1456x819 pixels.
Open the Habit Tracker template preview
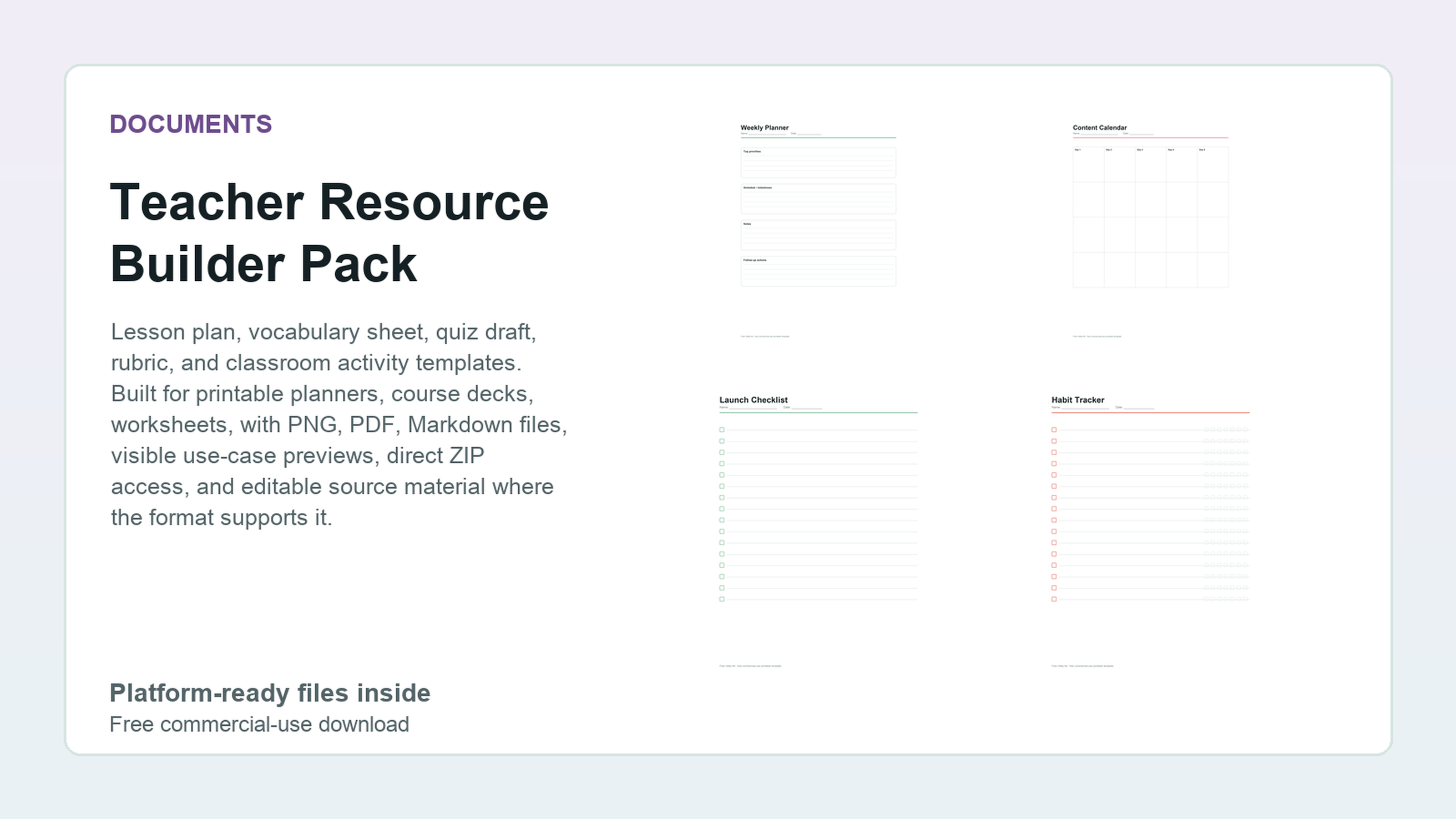1150,531
